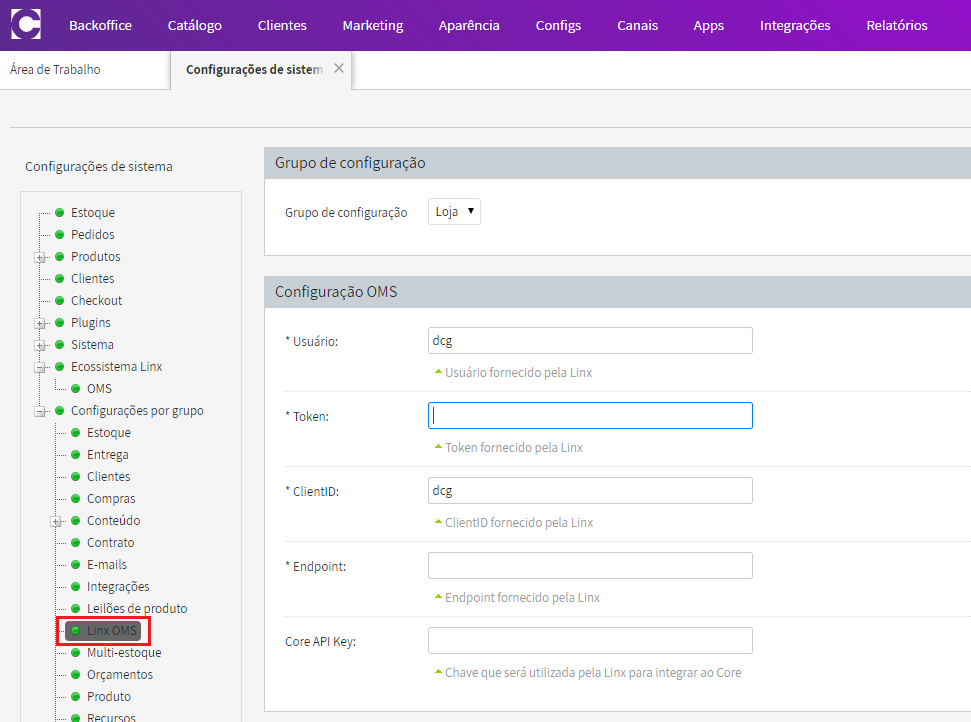Select Checkout in settings tree
971x722 pixels.
coord(96,300)
